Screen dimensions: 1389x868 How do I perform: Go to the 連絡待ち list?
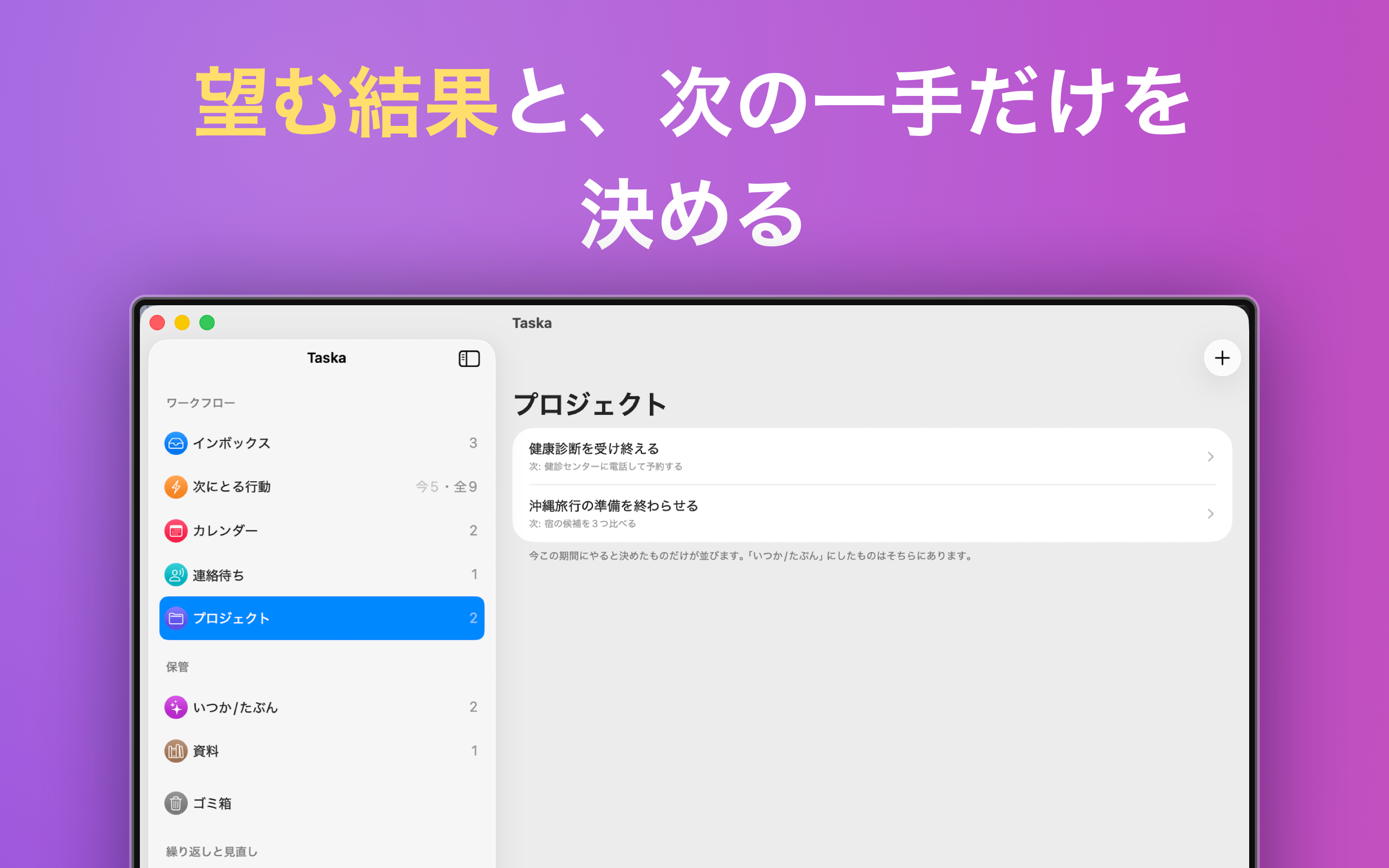pos(321,575)
